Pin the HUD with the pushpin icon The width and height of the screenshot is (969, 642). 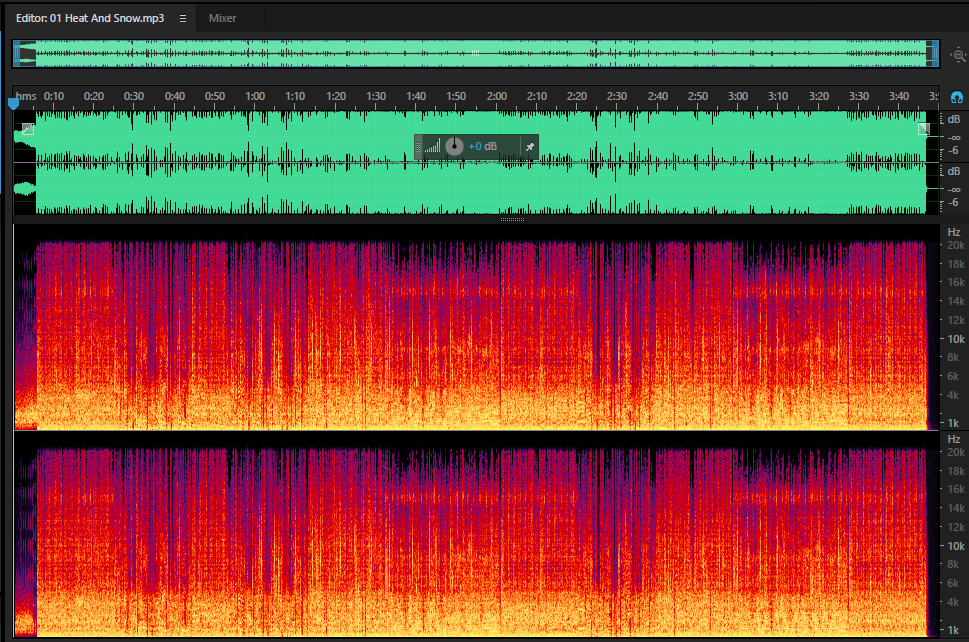530,147
